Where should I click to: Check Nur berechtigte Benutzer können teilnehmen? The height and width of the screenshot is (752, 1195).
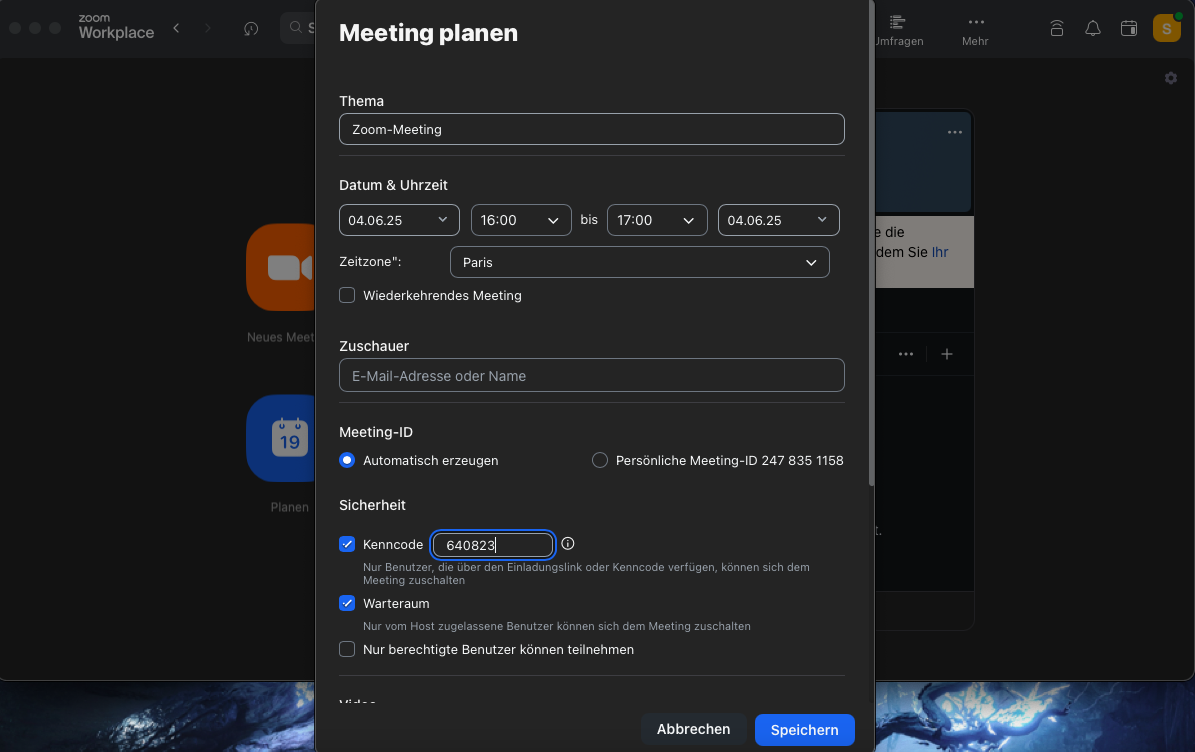click(346, 649)
